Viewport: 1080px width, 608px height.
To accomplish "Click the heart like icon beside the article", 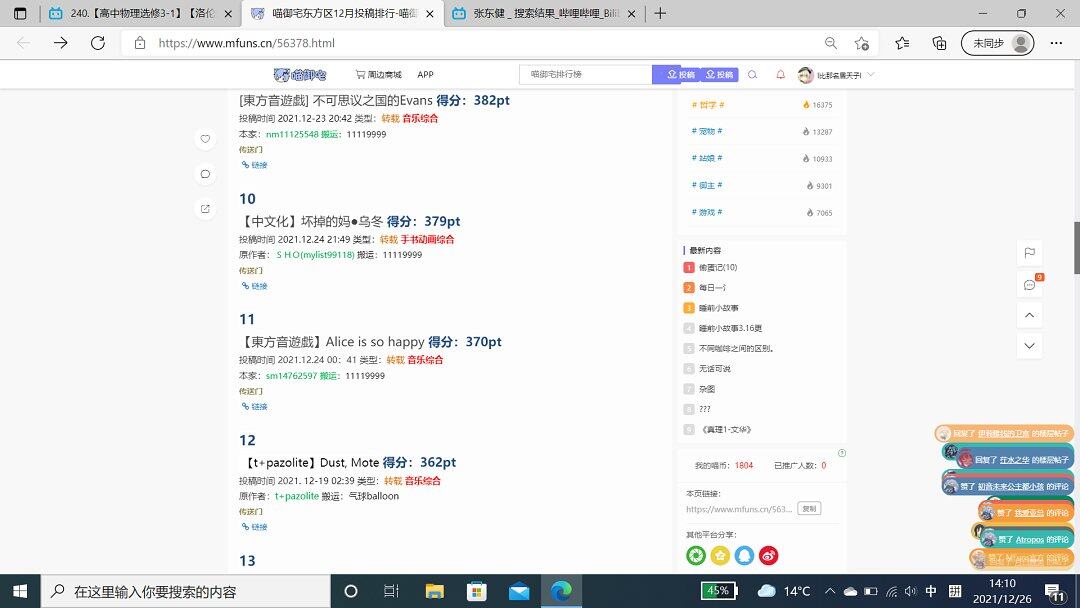I will point(205,139).
